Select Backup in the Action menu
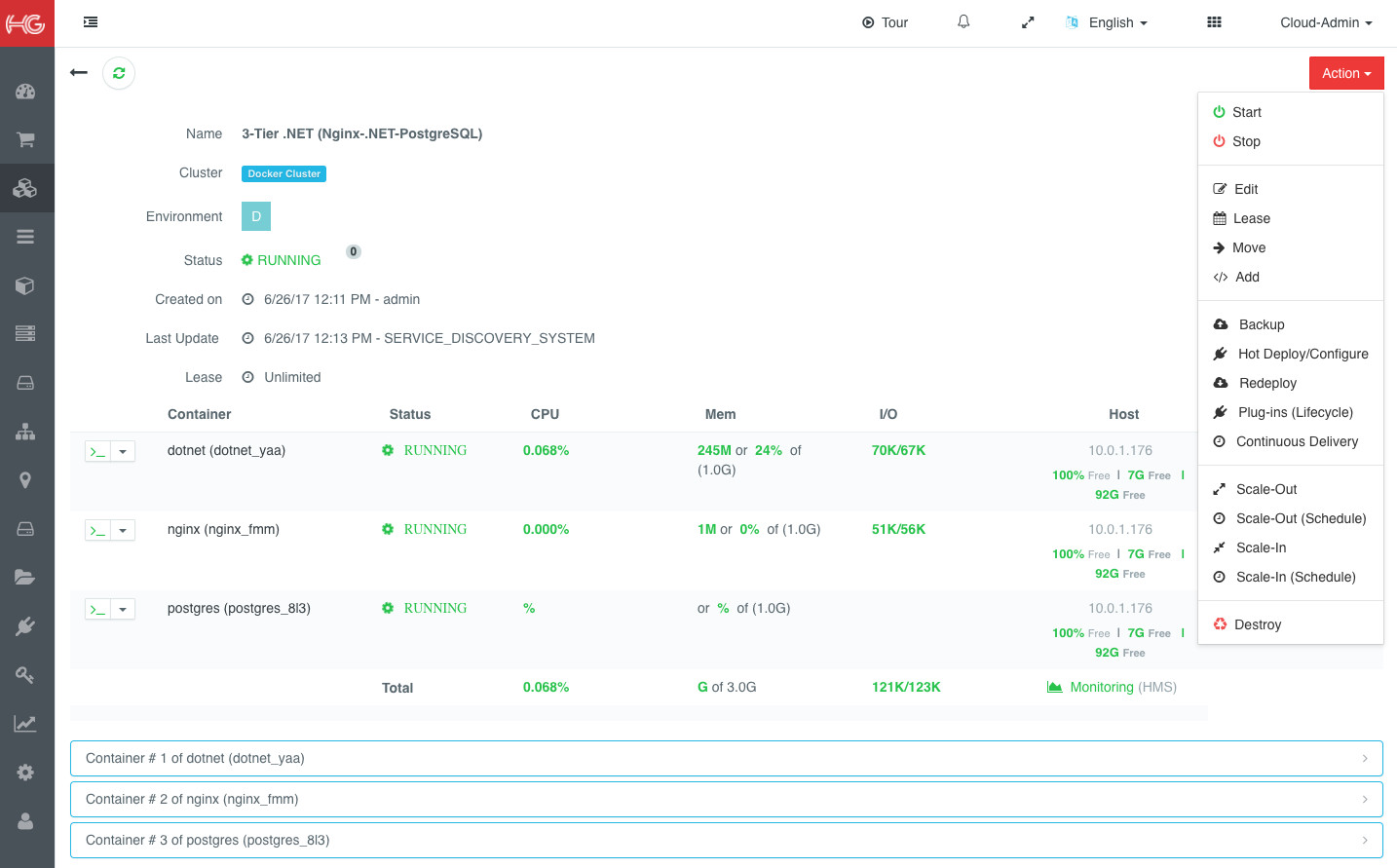This screenshot has height=868, width=1397. (x=1291, y=324)
